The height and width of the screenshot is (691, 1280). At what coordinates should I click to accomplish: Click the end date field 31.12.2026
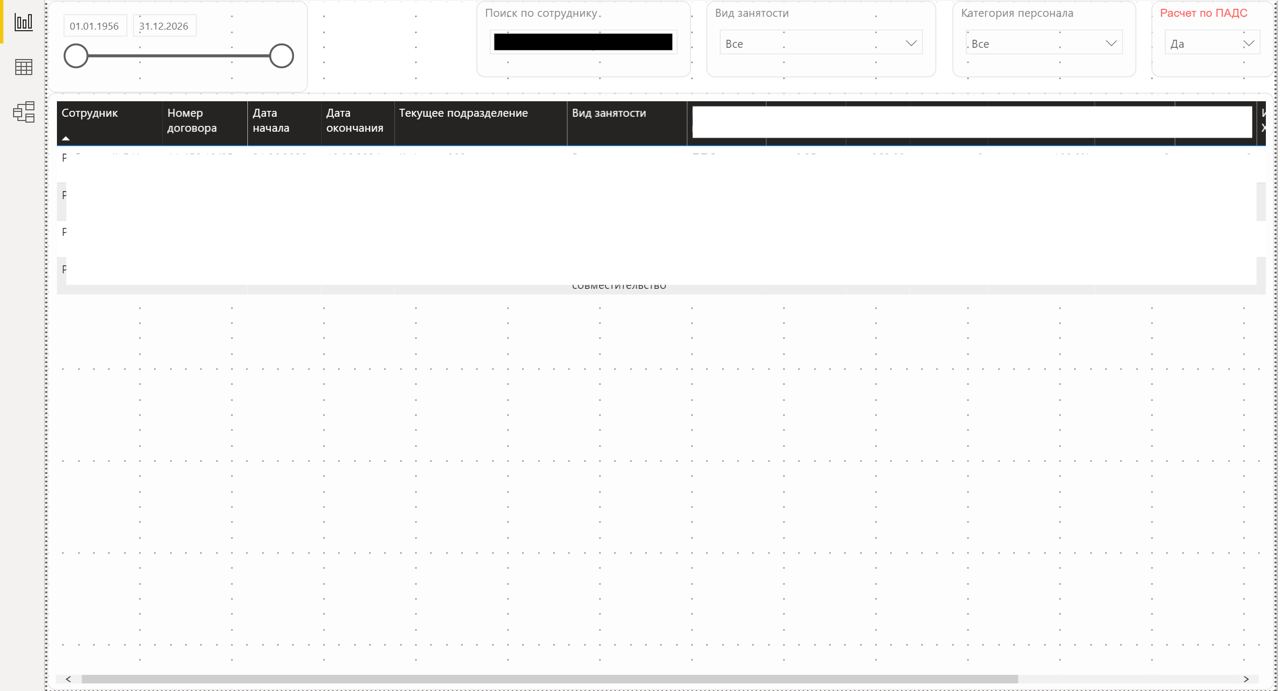(164, 26)
